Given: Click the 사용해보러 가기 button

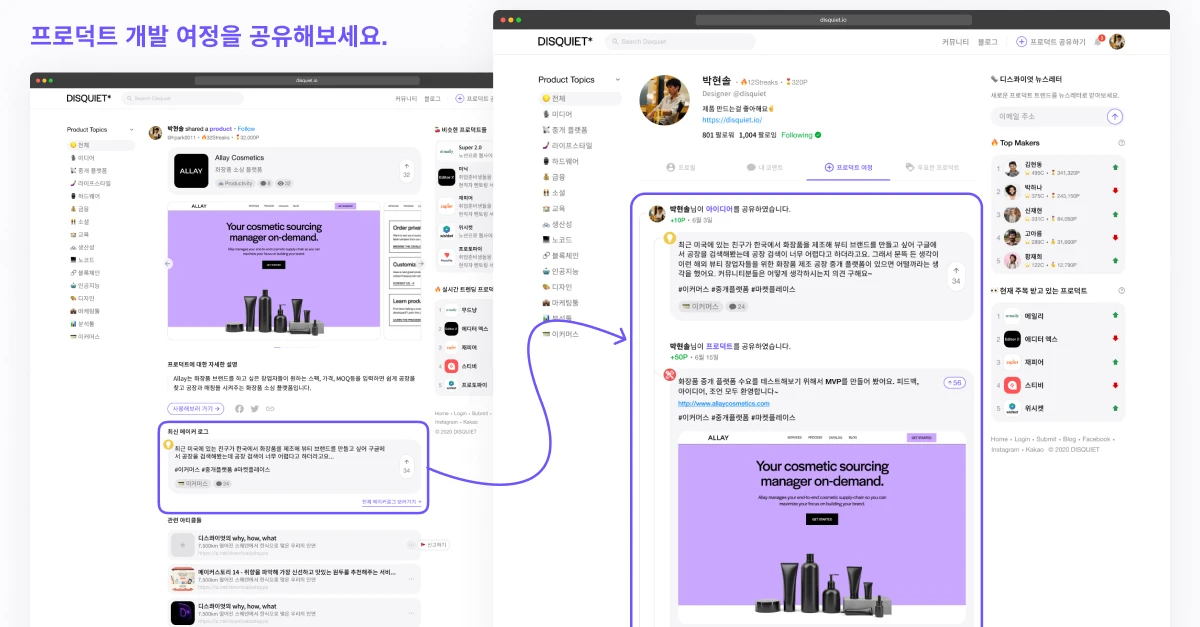Looking at the screenshot, I should click(x=196, y=408).
